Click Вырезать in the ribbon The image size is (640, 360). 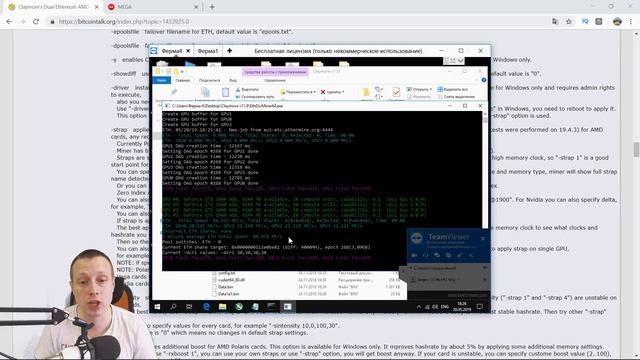[x=247, y=89]
